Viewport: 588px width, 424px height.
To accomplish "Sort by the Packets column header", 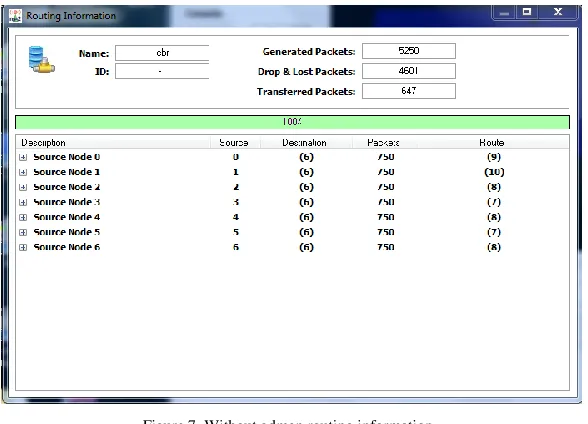I will (384, 143).
